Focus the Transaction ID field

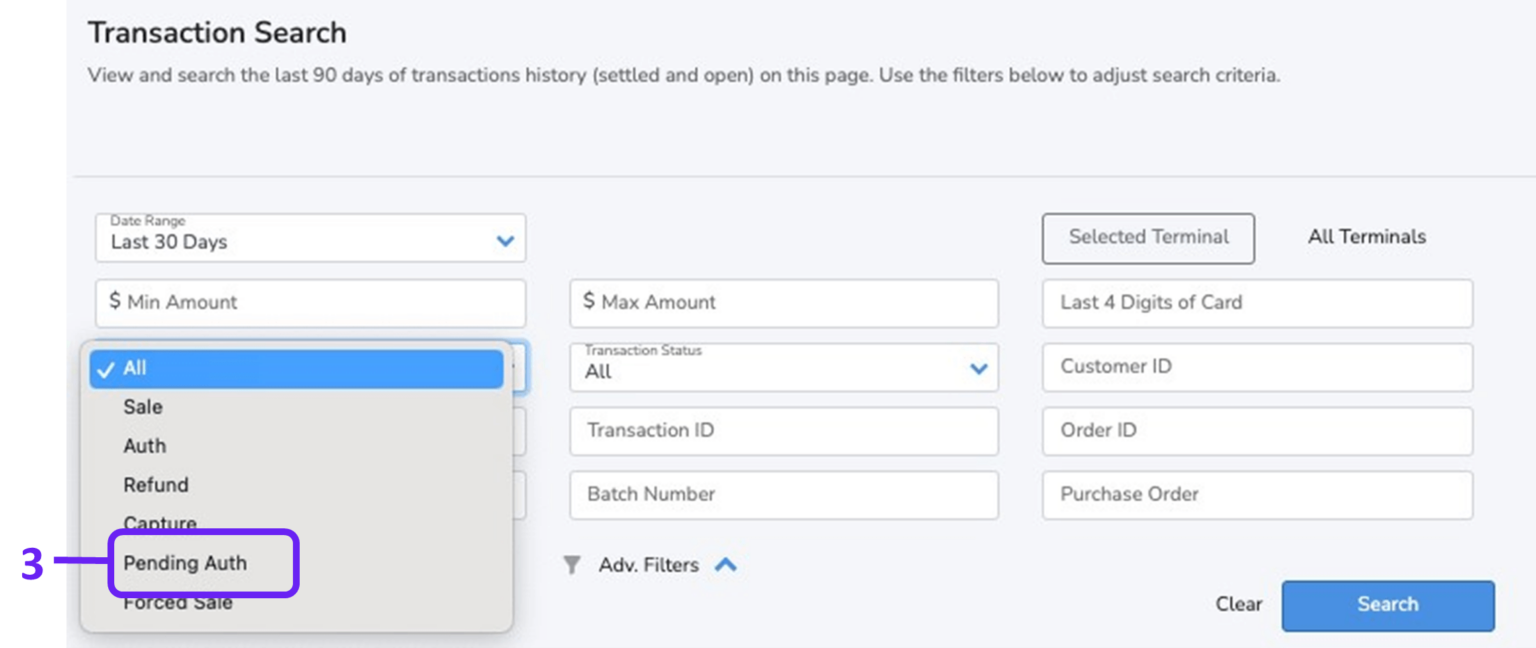783,431
